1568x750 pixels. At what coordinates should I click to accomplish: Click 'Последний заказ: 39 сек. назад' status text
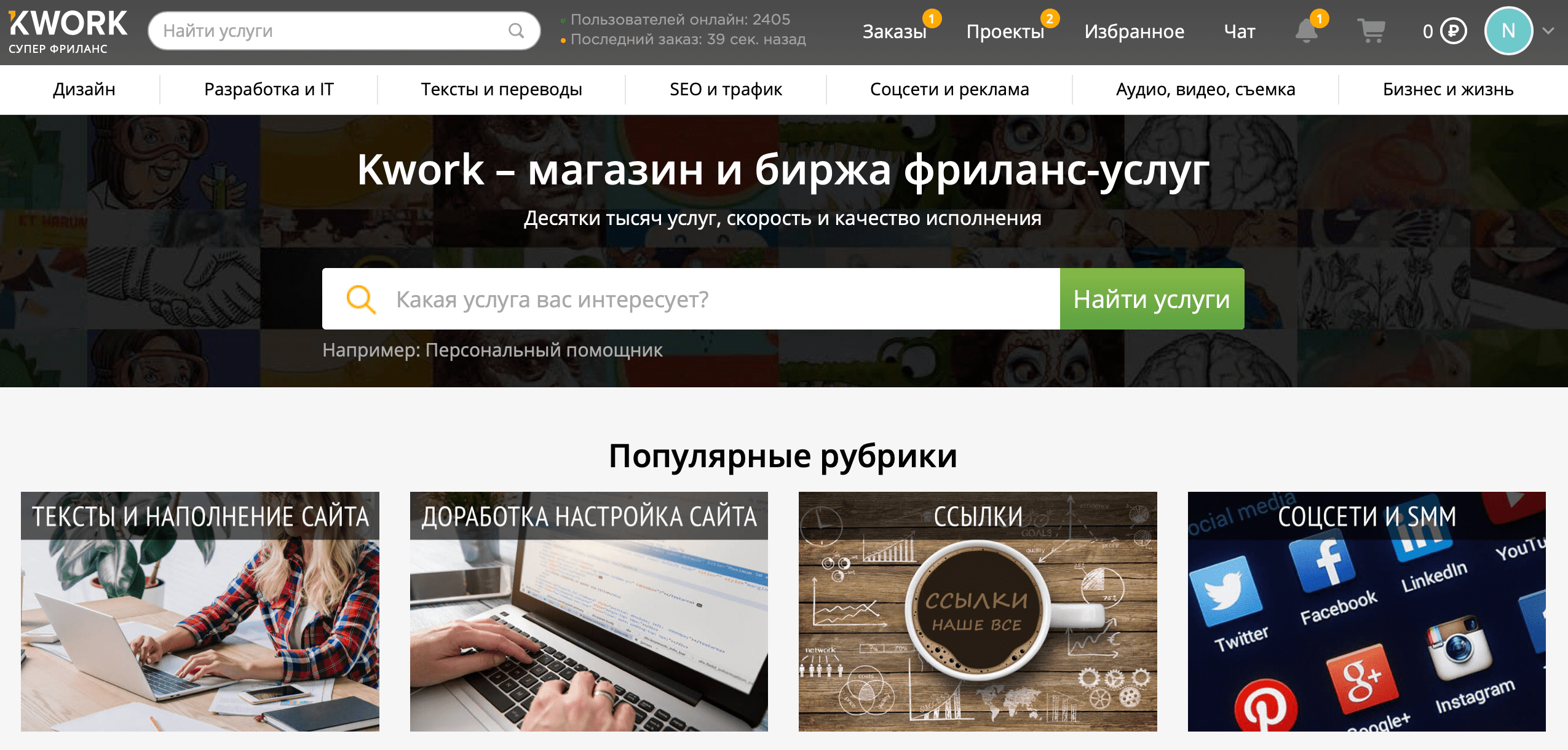(688, 39)
